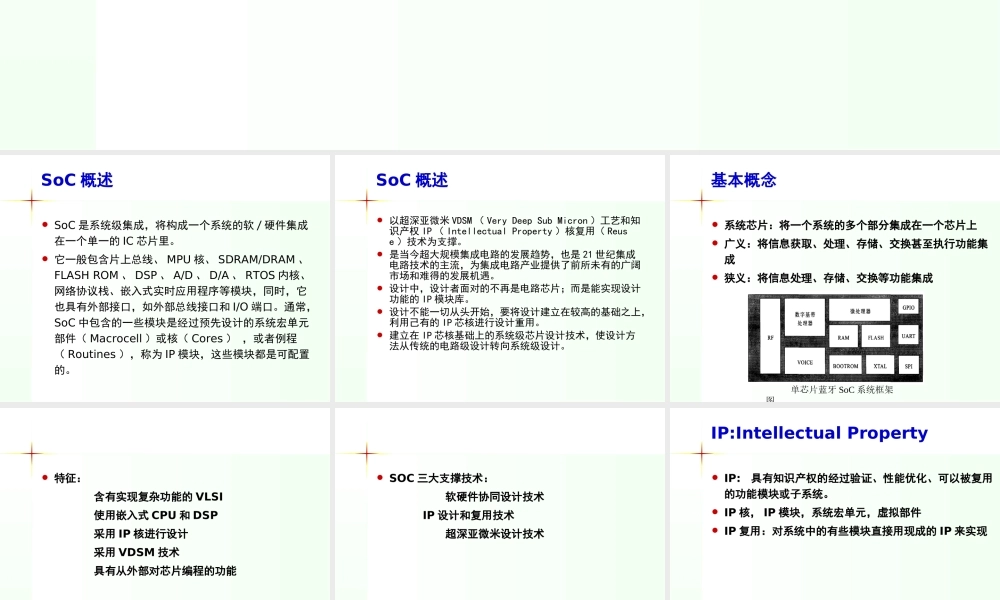Screen dimensions: 1000x600
Task: Click the 数字基带处理器 block in the diagram
Action: 805,319
